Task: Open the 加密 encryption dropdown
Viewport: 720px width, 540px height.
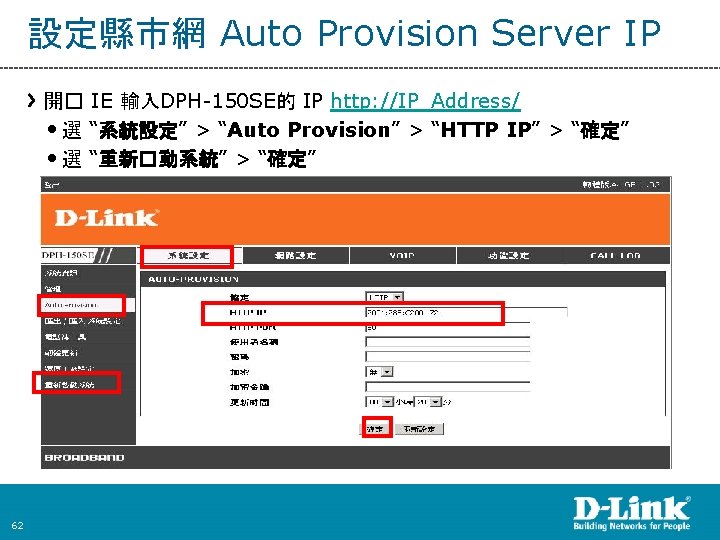Action: pyautogui.click(x=379, y=372)
